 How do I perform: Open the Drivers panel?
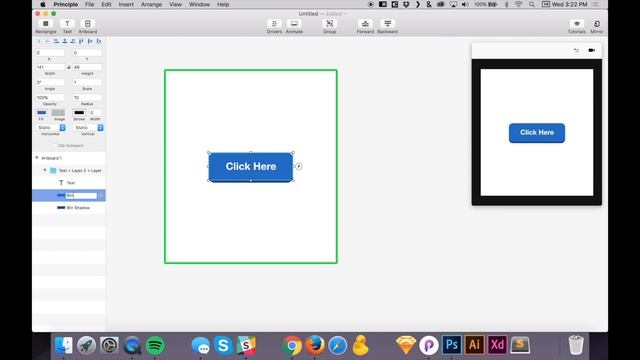(274, 26)
